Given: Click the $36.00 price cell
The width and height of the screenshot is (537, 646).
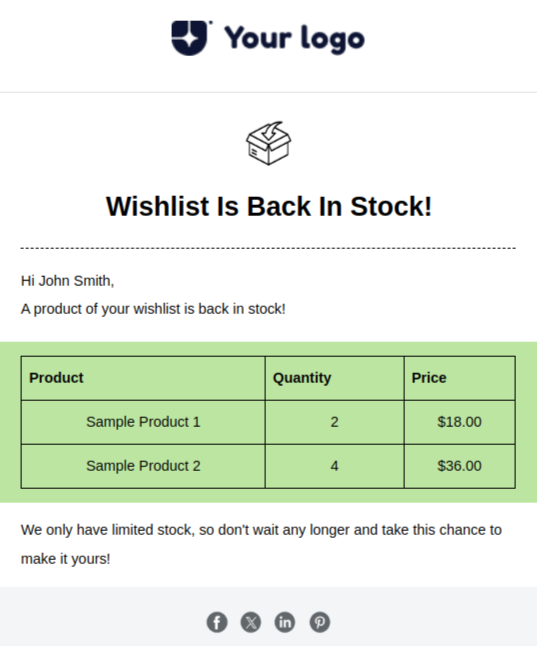Looking at the screenshot, I should coord(460,466).
